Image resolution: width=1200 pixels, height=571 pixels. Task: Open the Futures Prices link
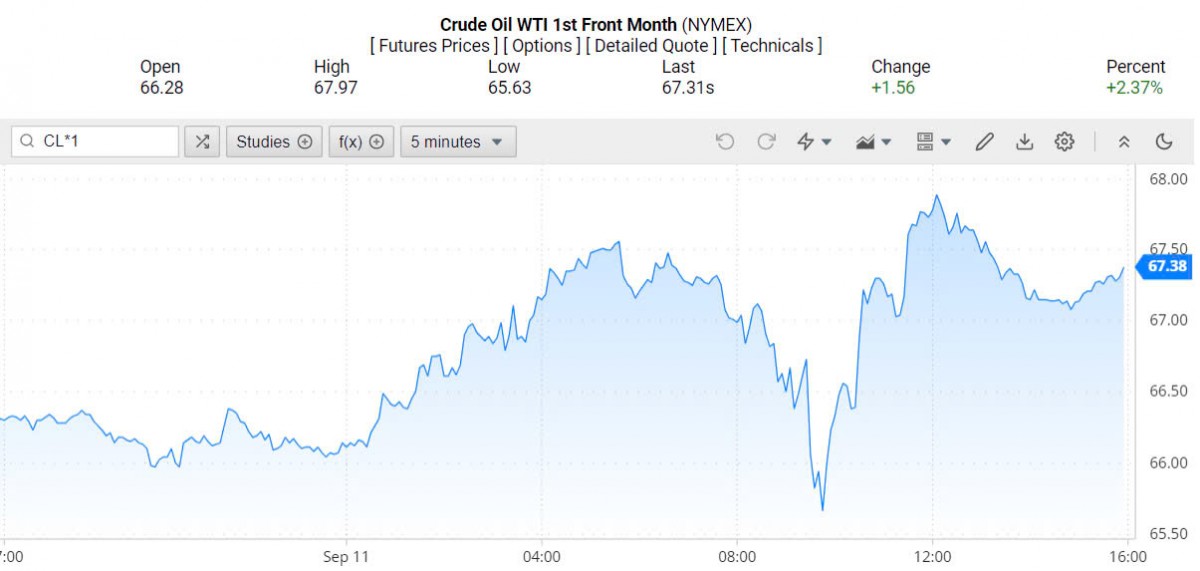[x=433, y=46]
